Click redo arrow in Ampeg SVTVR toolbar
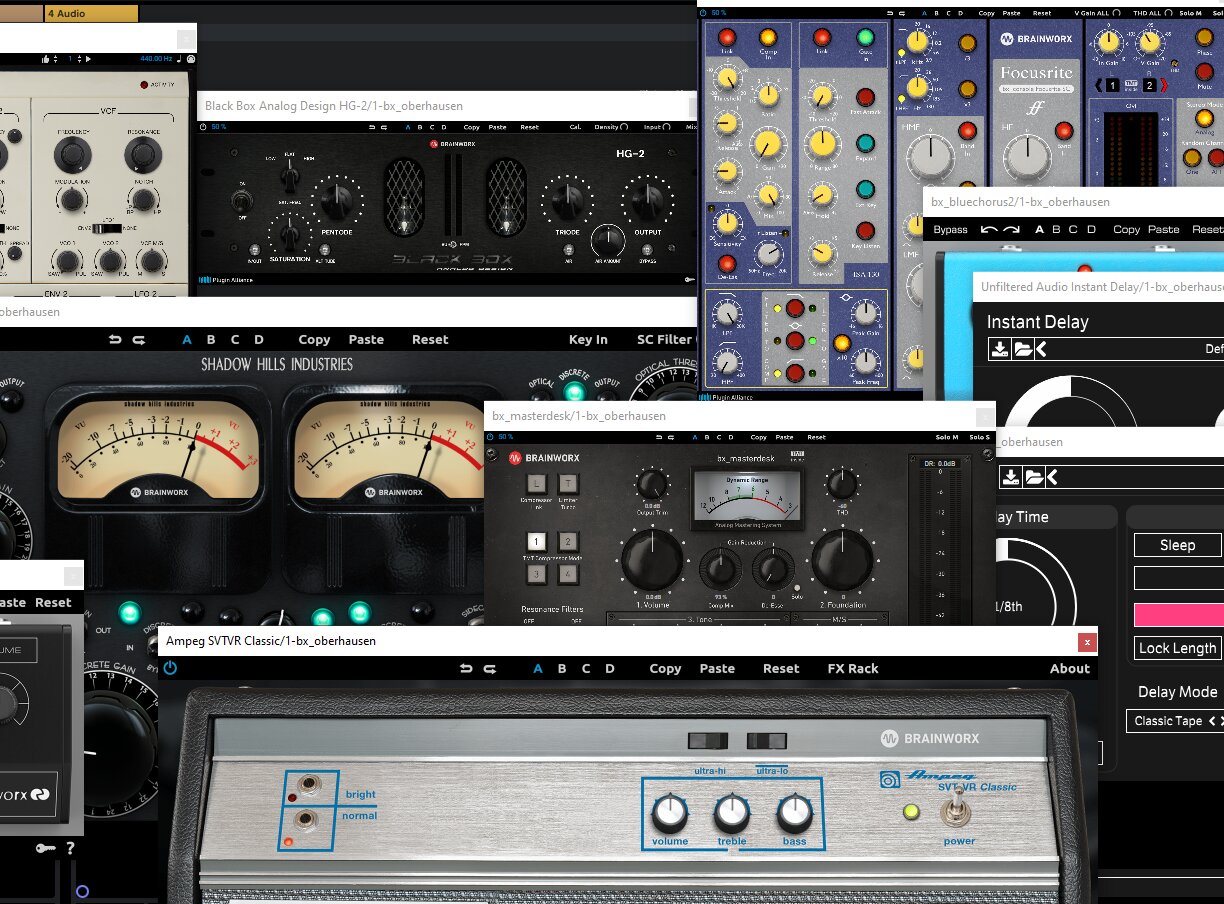Image resolution: width=1224 pixels, height=904 pixels. point(490,669)
